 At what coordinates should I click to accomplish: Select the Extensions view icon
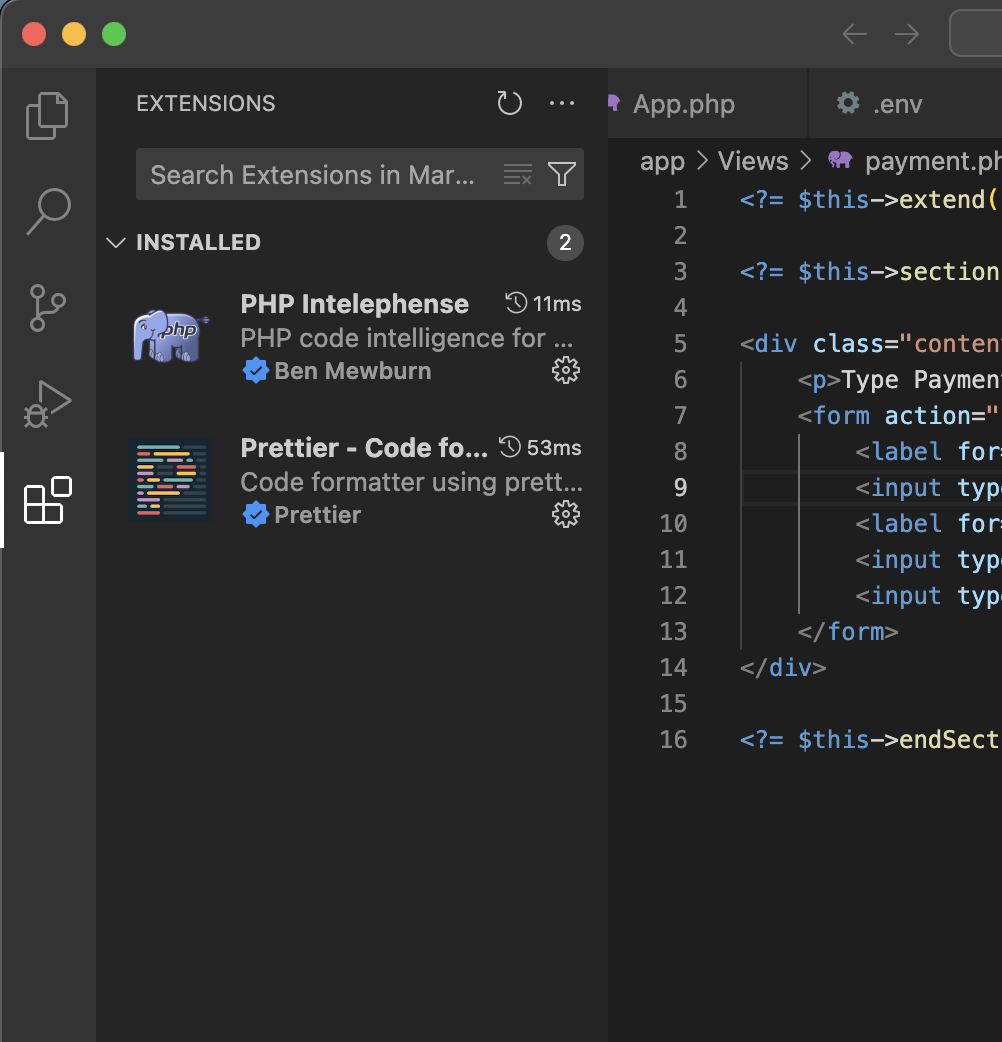click(48, 500)
